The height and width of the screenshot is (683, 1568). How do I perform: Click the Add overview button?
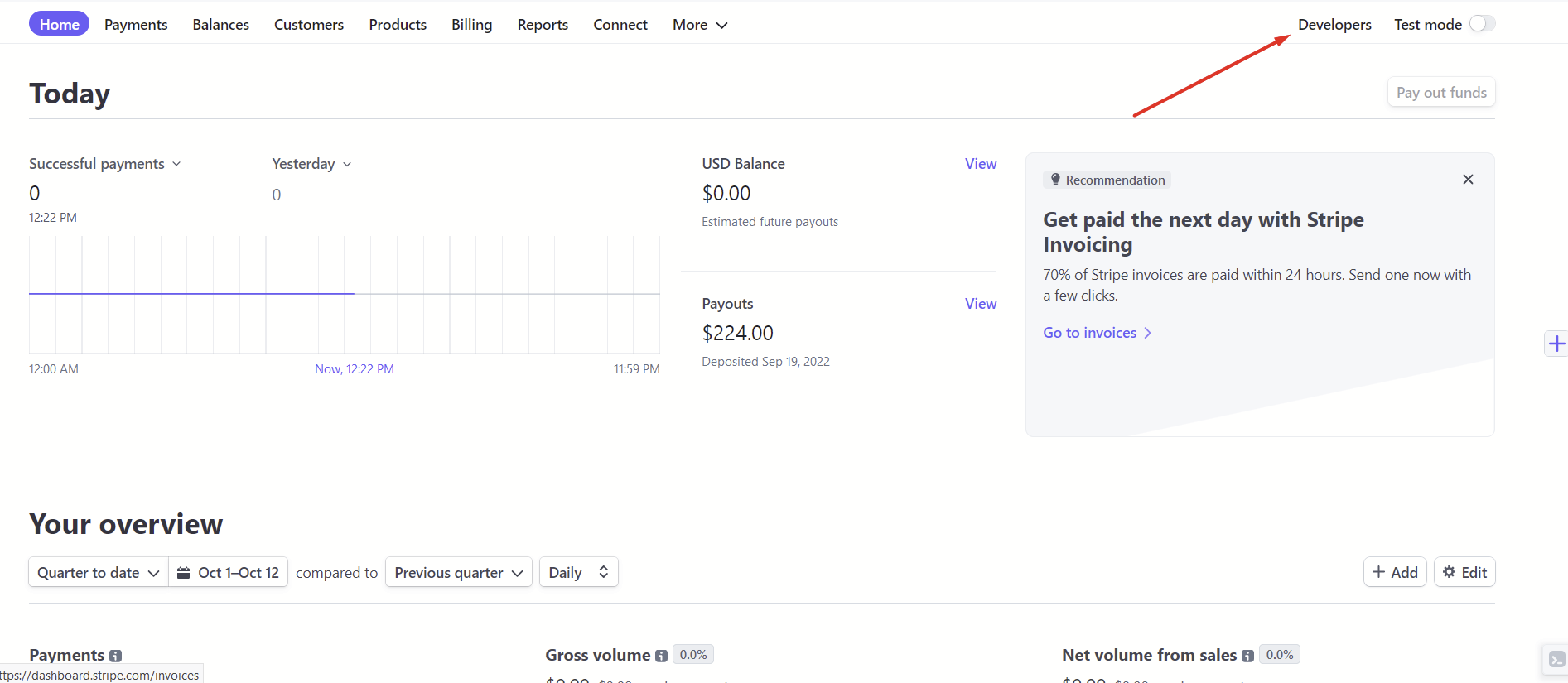coord(1395,572)
